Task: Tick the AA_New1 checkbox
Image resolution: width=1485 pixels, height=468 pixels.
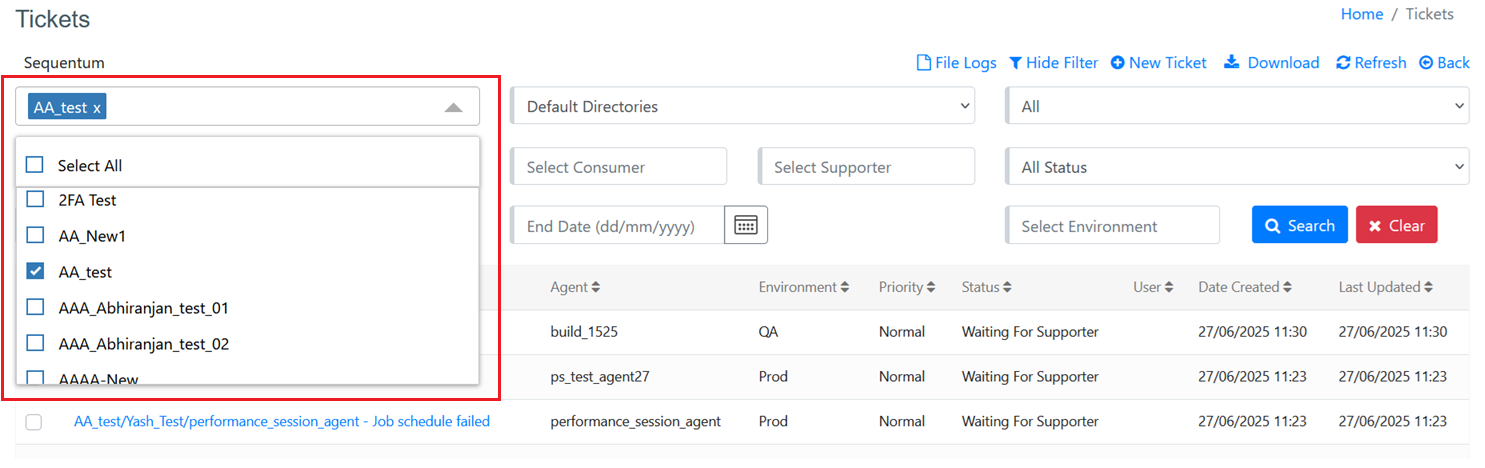Action: 35,236
